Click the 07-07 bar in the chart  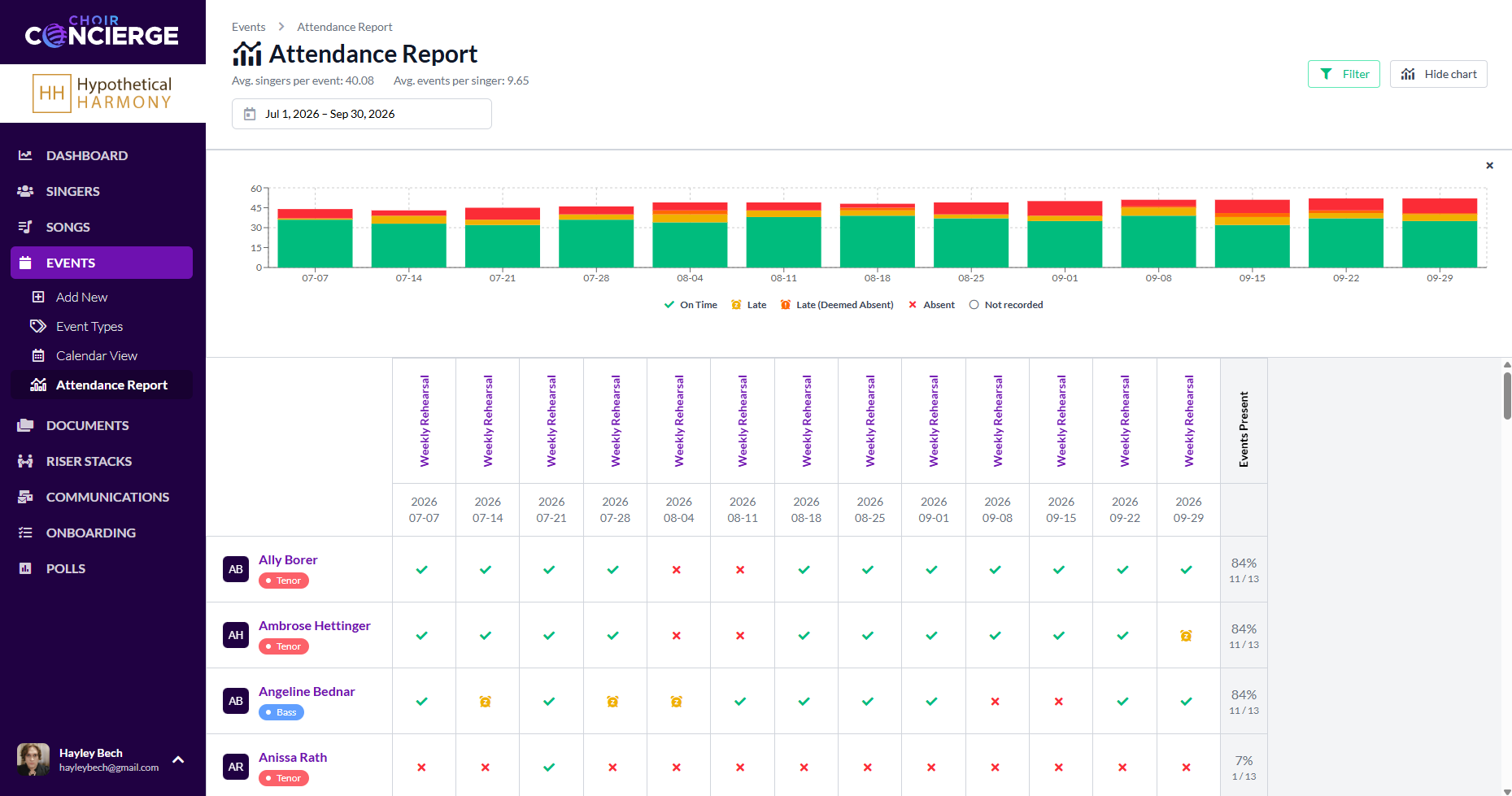click(316, 238)
